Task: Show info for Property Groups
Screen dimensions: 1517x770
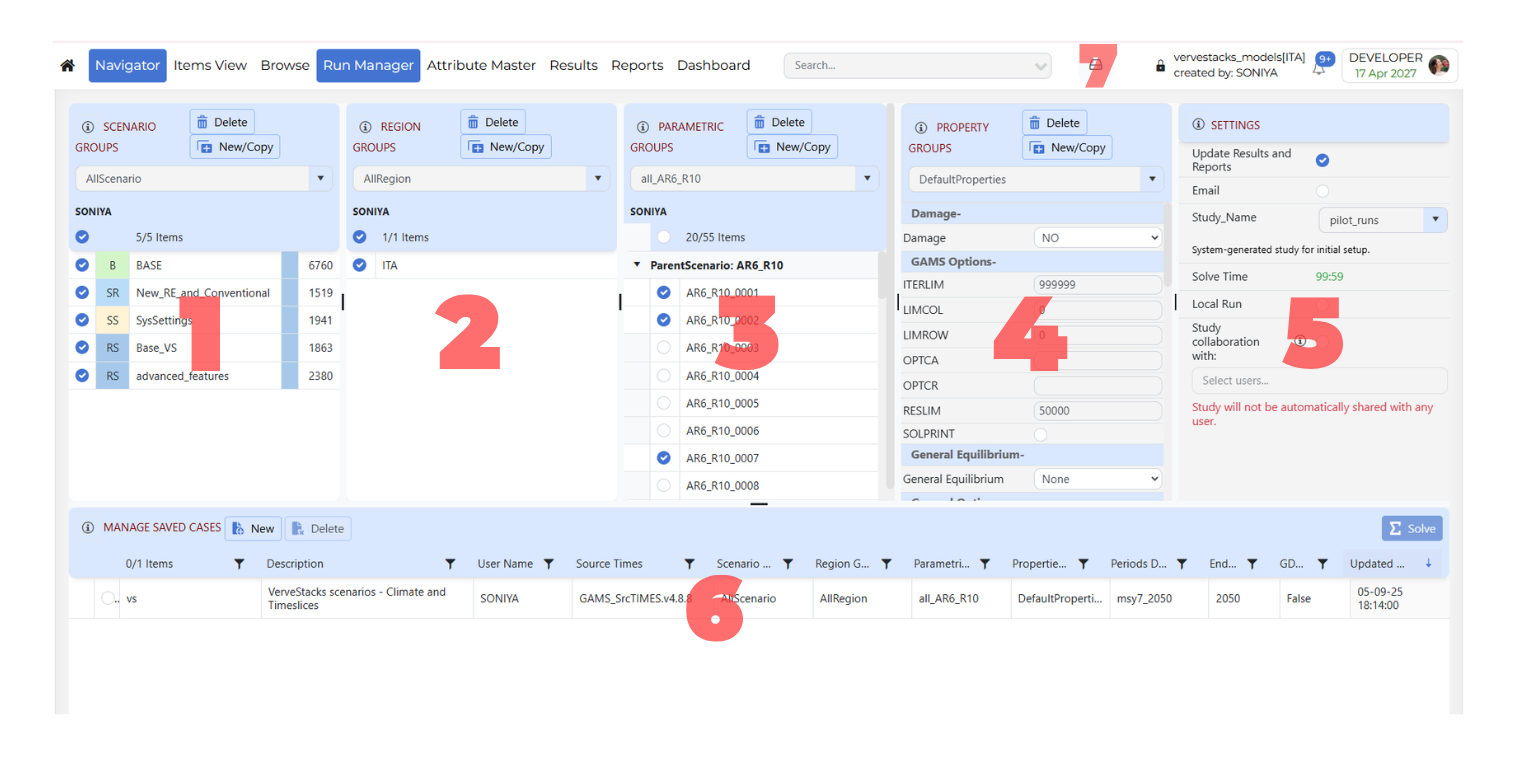Action: point(919,127)
